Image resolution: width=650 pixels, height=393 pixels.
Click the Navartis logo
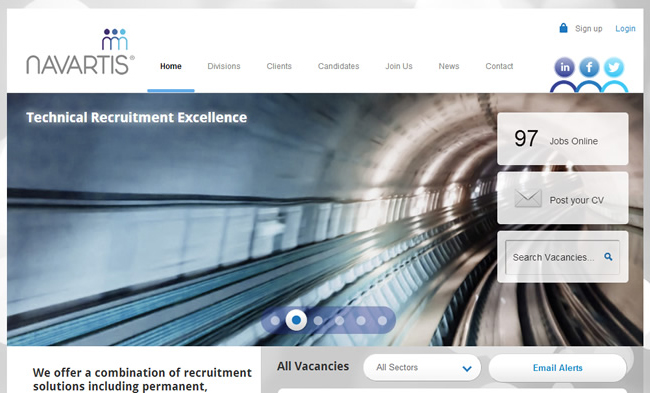pyautogui.click(x=80, y=52)
